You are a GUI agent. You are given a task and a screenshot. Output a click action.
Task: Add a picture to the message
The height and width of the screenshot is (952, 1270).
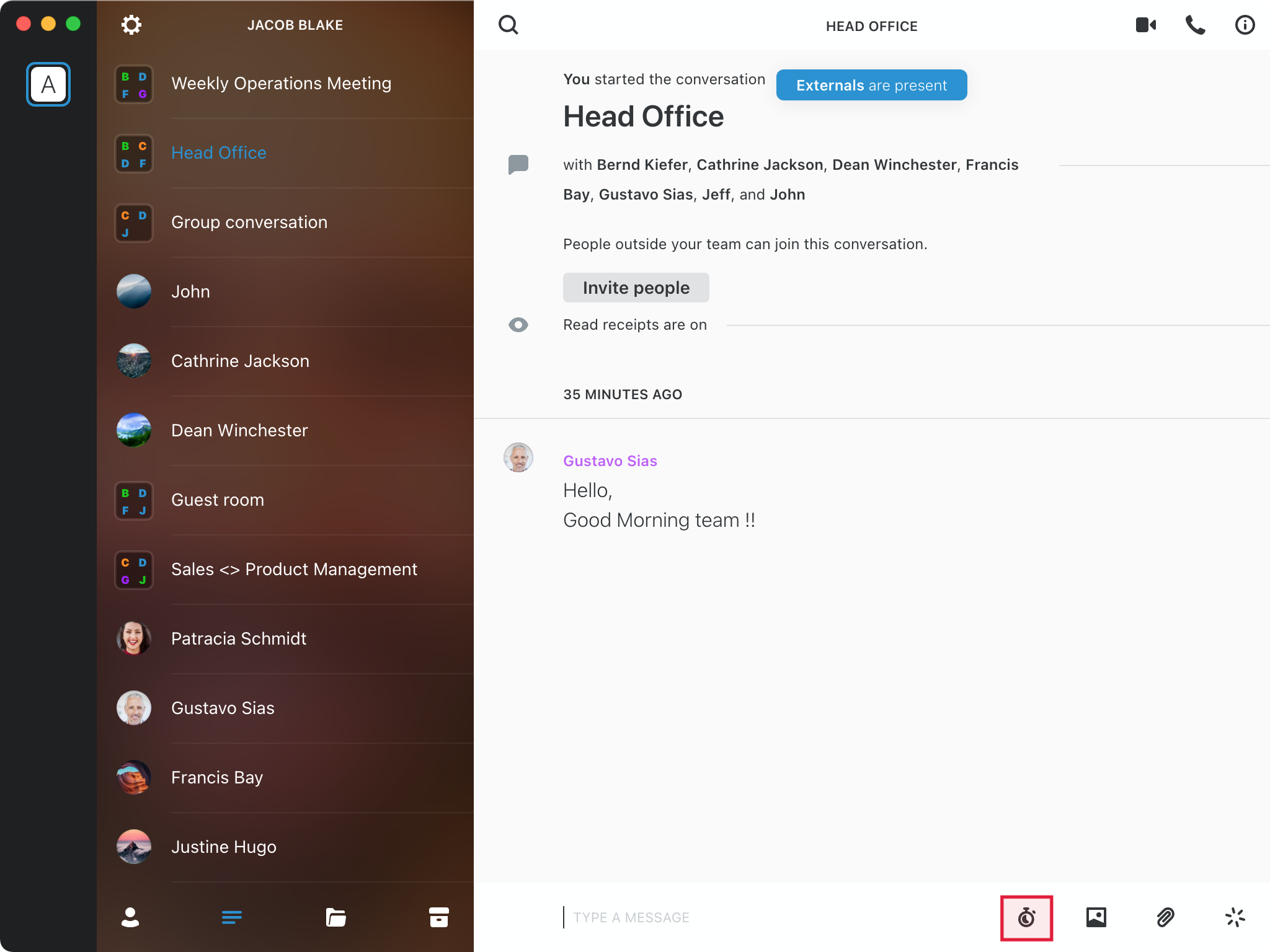click(1096, 917)
